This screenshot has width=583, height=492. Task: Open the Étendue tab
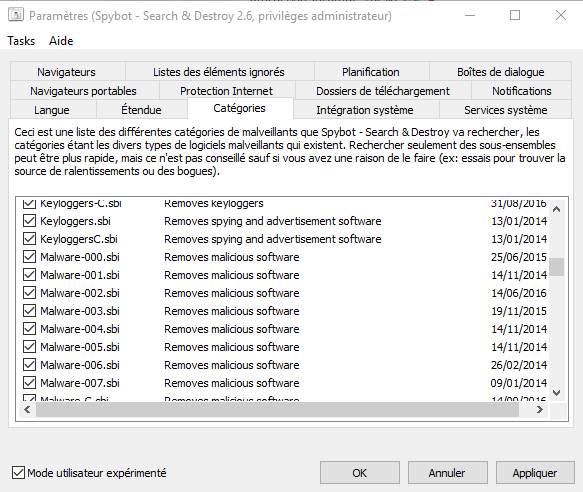tap(141, 110)
